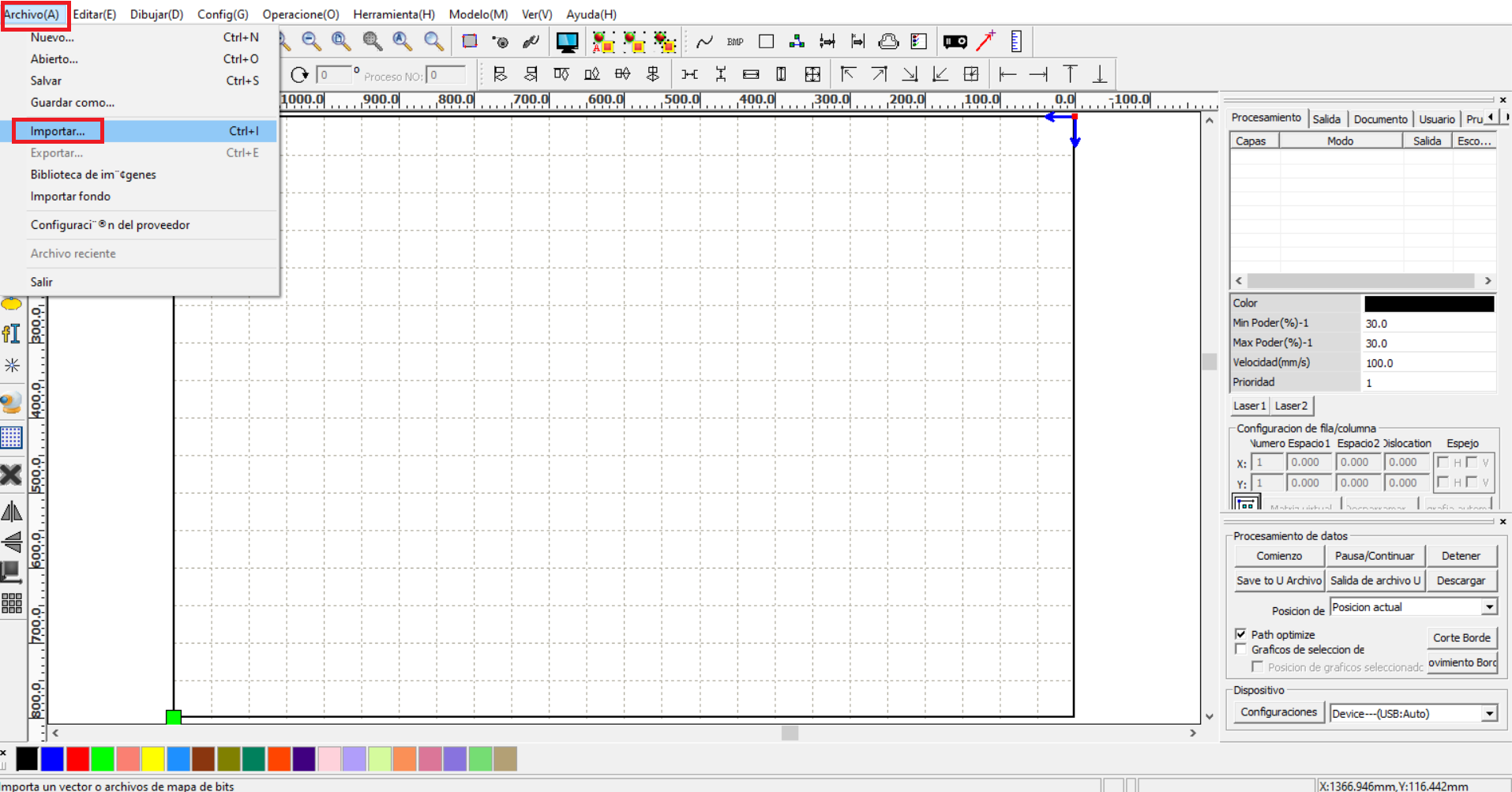Click the layer list's right scroll arrow
1512x792 pixels.
[x=1488, y=281]
